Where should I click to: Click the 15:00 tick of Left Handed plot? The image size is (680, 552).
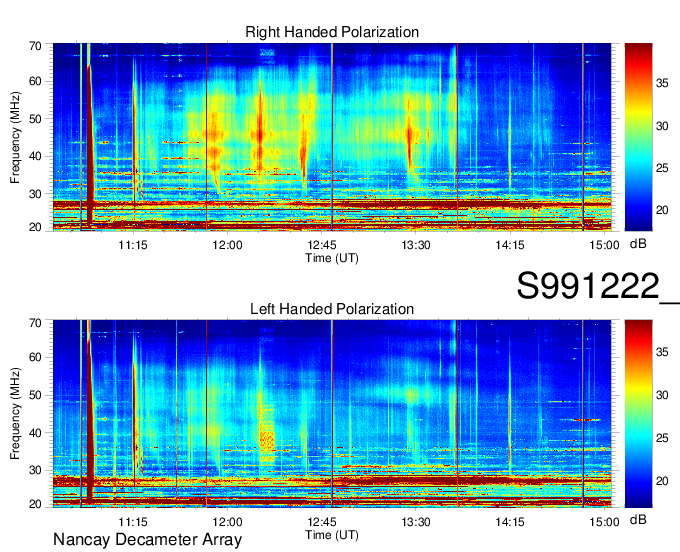click(604, 522)
